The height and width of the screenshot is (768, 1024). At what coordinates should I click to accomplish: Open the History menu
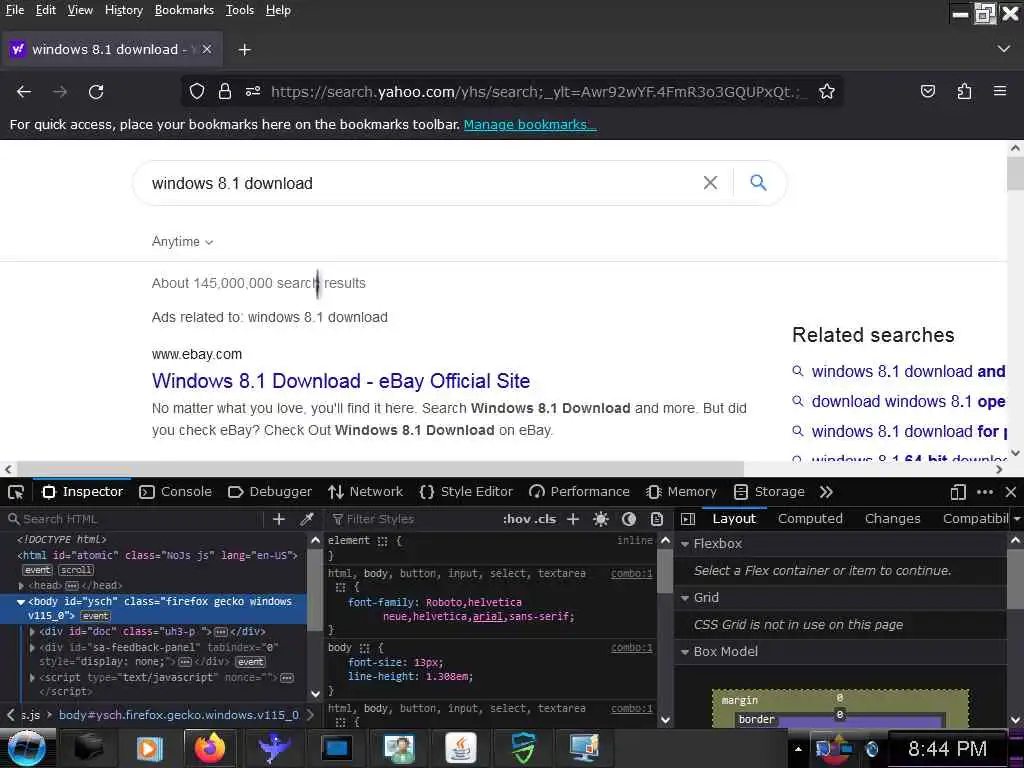(123, 10)
